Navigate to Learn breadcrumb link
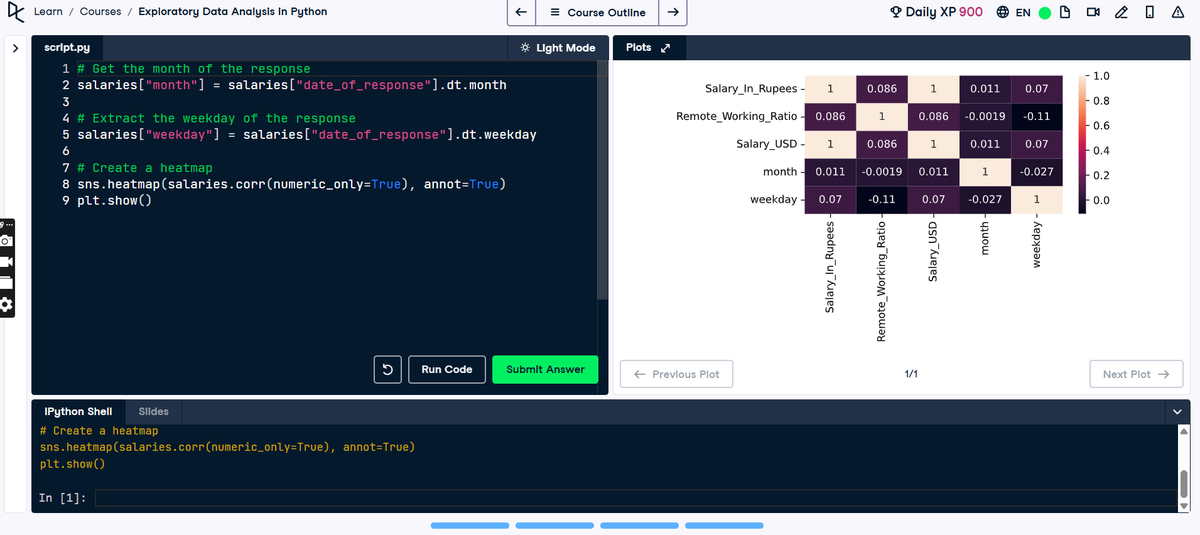This screenshot has width=1200, height=535. pyautogui.click(x=48, y=12)
